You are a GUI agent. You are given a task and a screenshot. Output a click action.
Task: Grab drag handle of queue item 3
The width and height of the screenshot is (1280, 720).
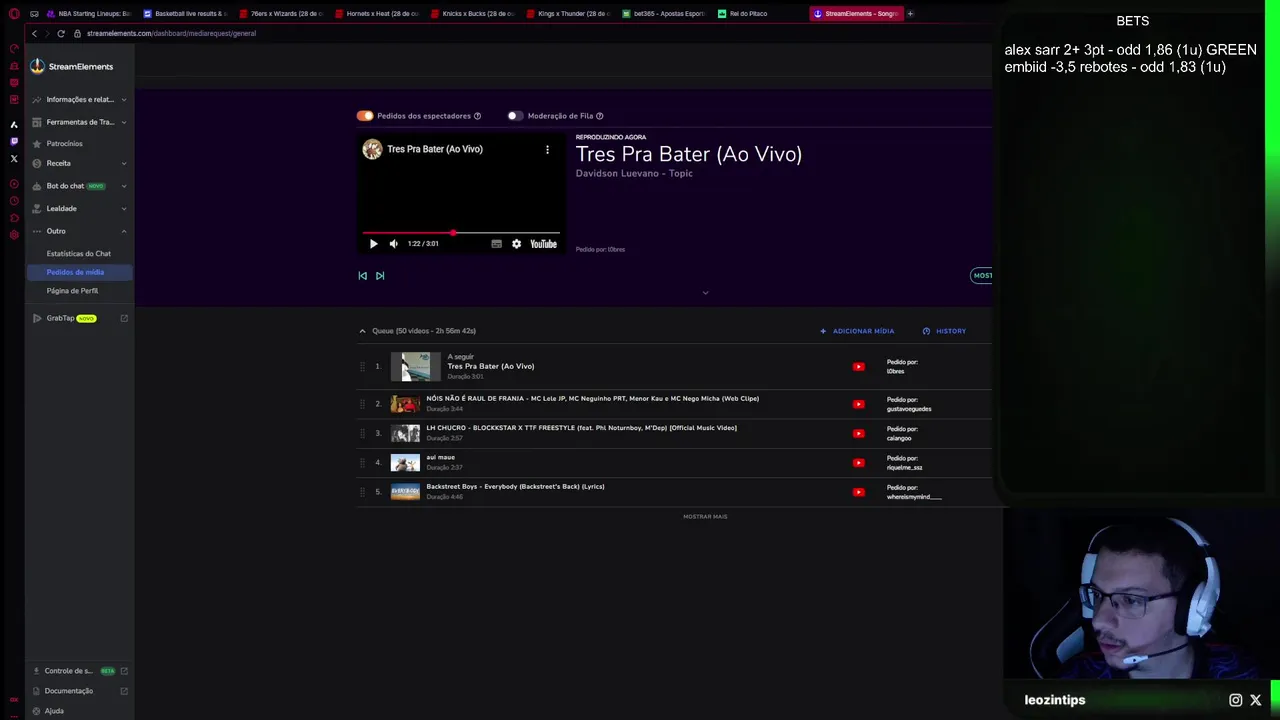click(362, 434)
